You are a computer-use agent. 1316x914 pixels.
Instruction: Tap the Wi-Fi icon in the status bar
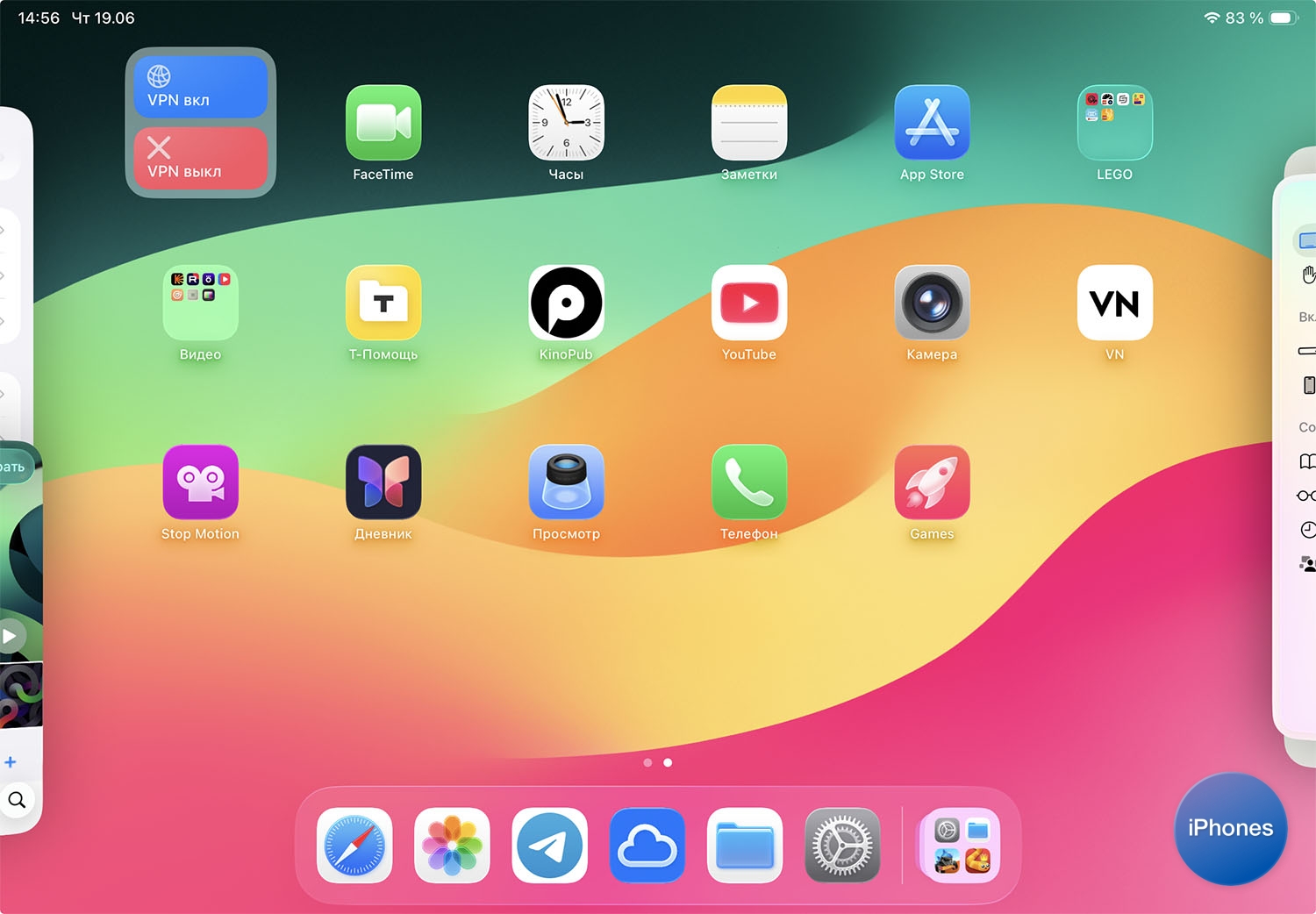[1212, 18]
